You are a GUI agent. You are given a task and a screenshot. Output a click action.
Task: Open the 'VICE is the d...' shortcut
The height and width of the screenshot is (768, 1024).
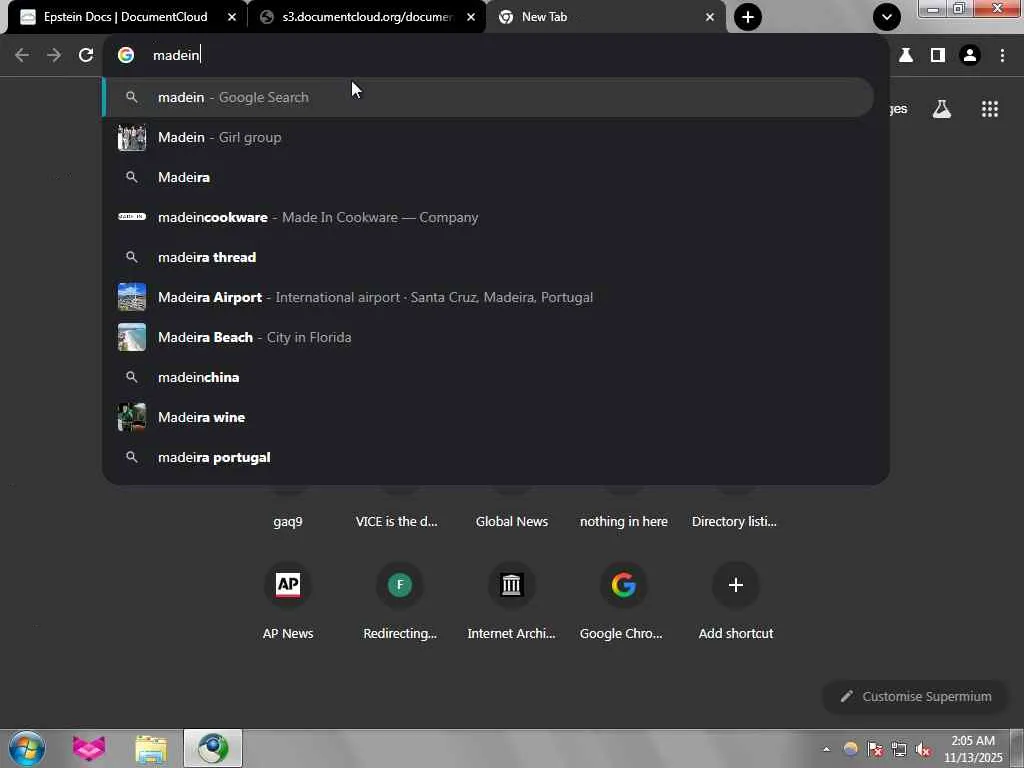click(x=396, y=521)
